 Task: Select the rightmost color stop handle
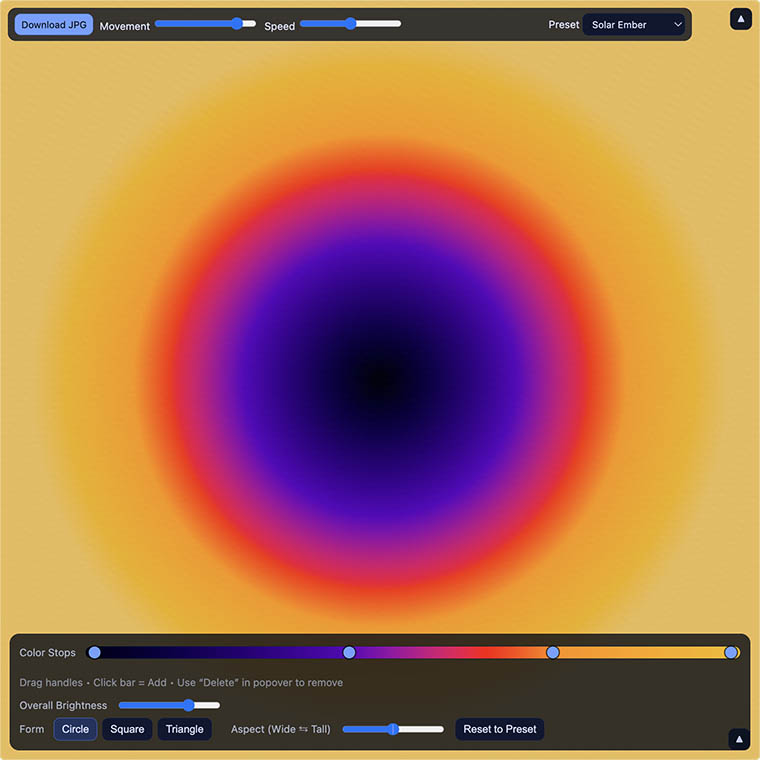731,652
